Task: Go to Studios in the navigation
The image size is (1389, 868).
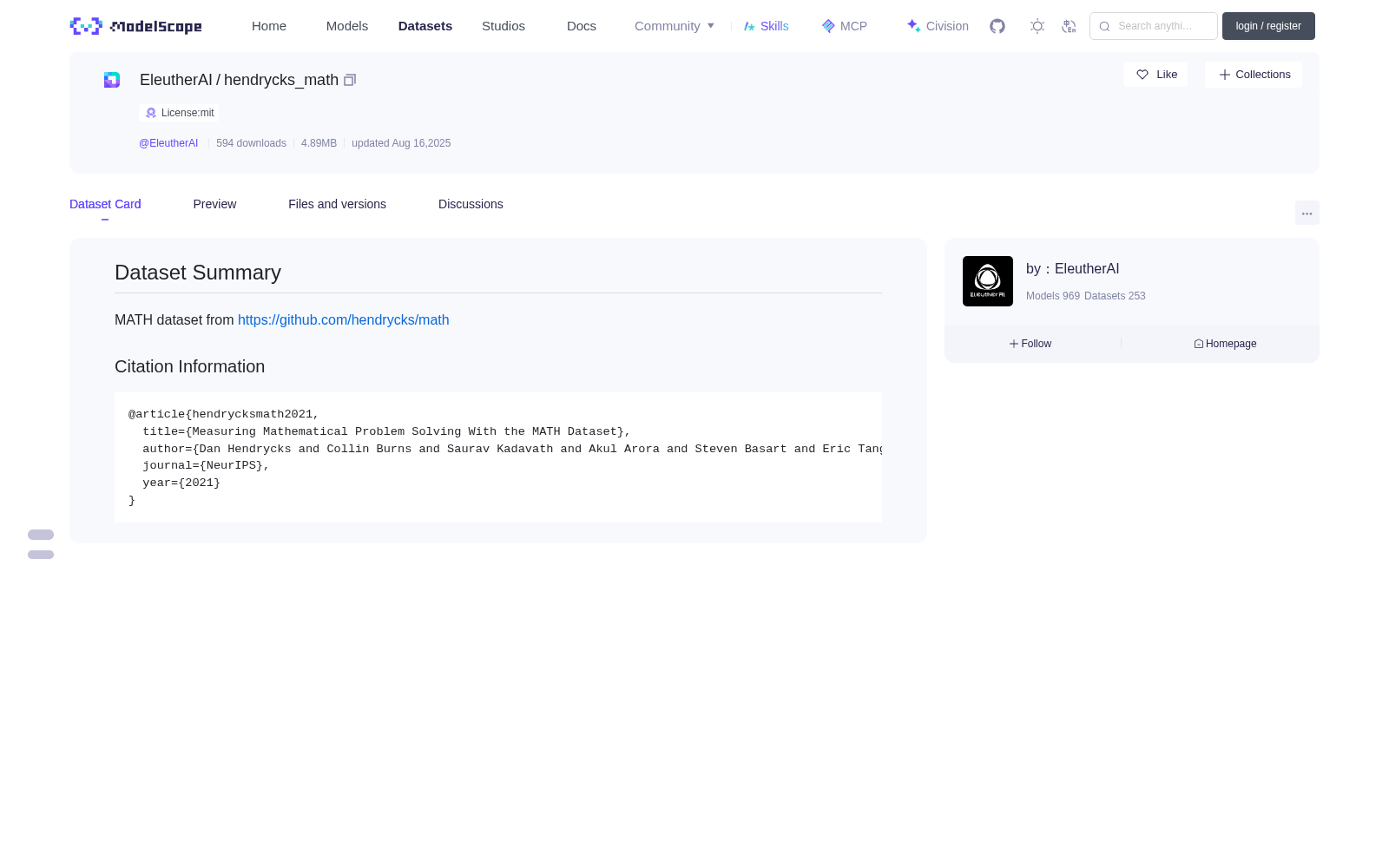Action: coord(504,26)
